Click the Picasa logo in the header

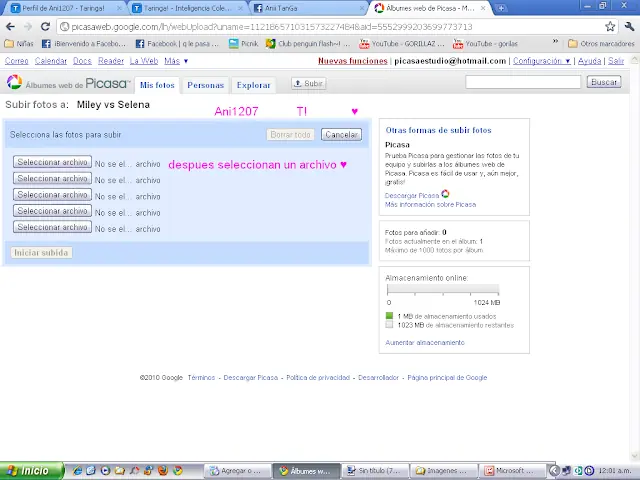[x=68, y=83]
